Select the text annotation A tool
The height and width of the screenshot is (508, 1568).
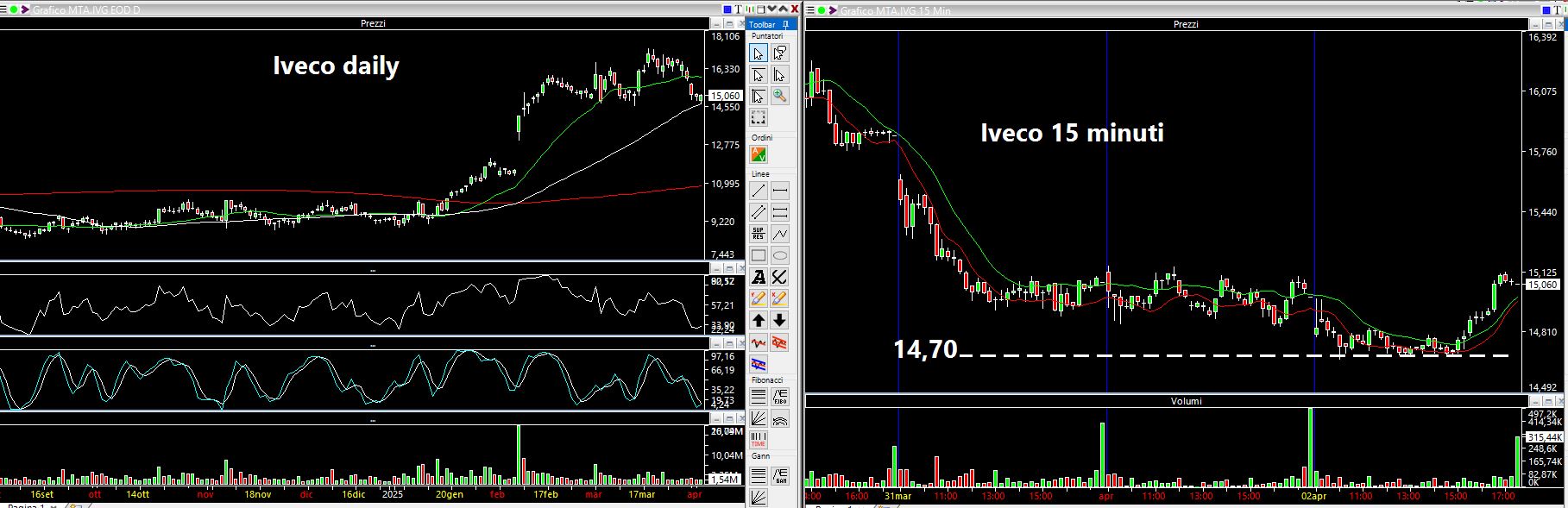[758, 277]
